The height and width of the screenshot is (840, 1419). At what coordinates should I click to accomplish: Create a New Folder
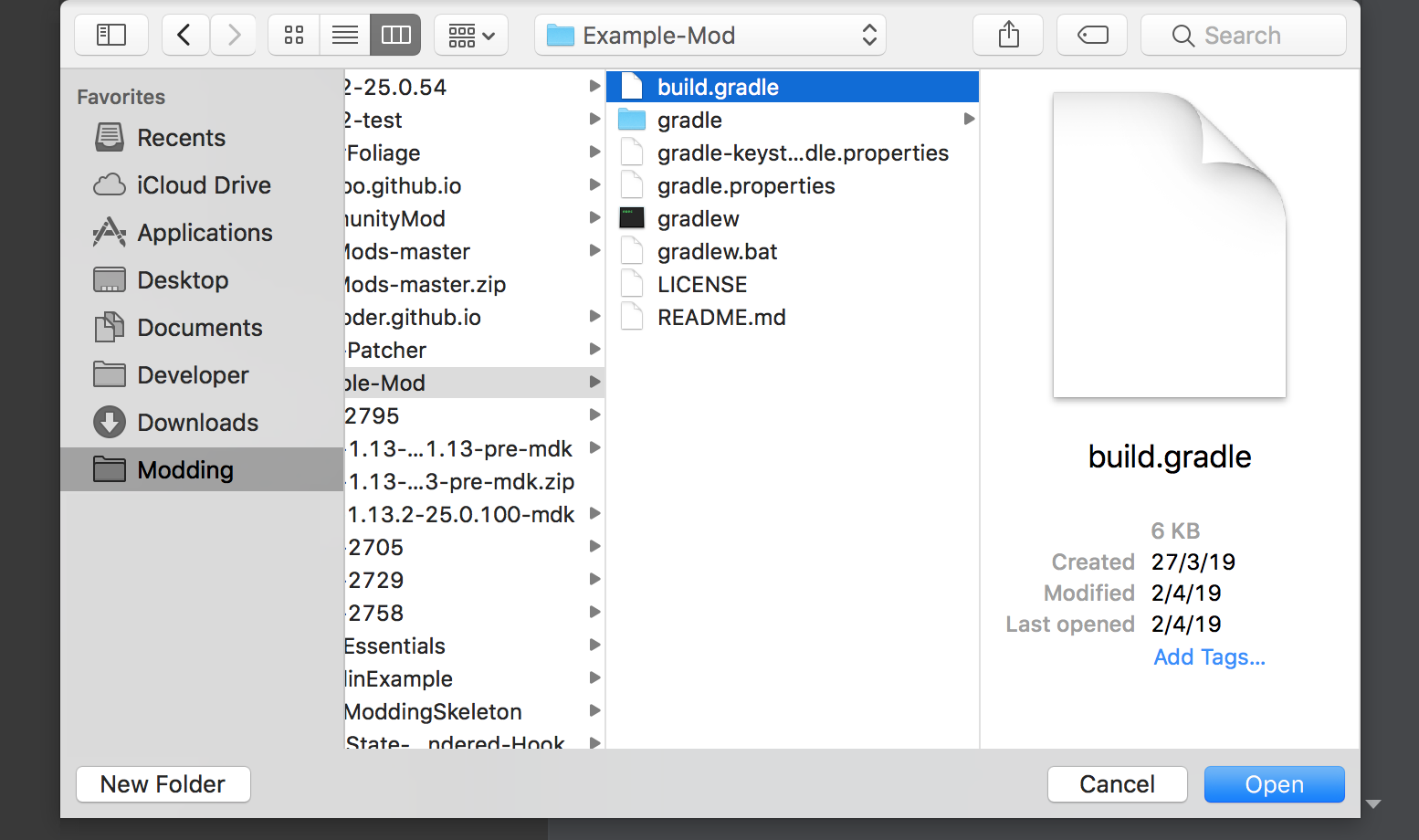pyautogui.click(x=163, y=783)
